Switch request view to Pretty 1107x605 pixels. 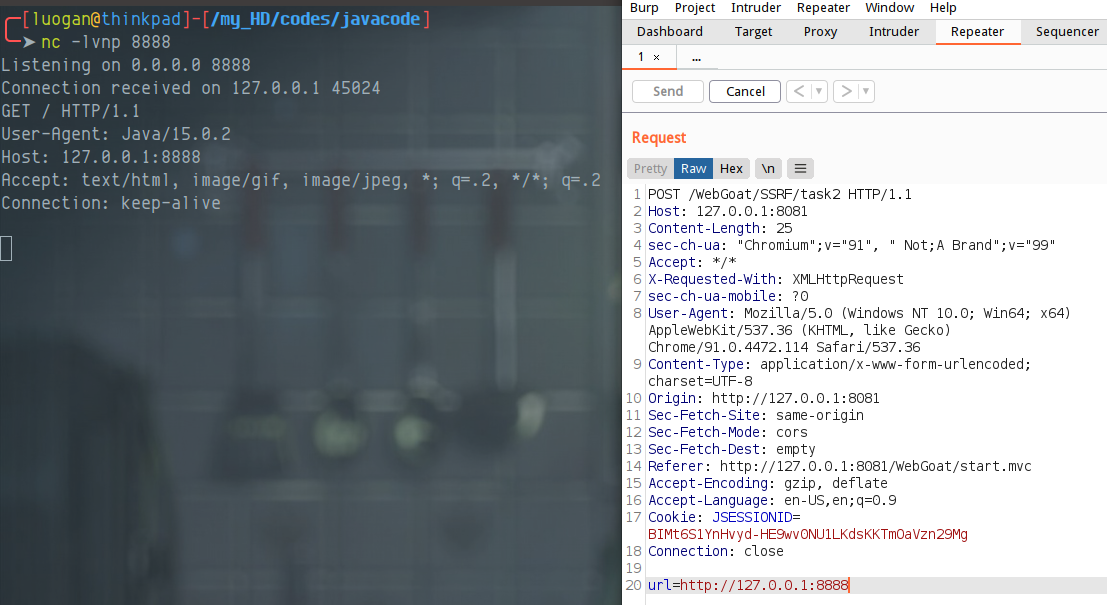click(650, 169)
